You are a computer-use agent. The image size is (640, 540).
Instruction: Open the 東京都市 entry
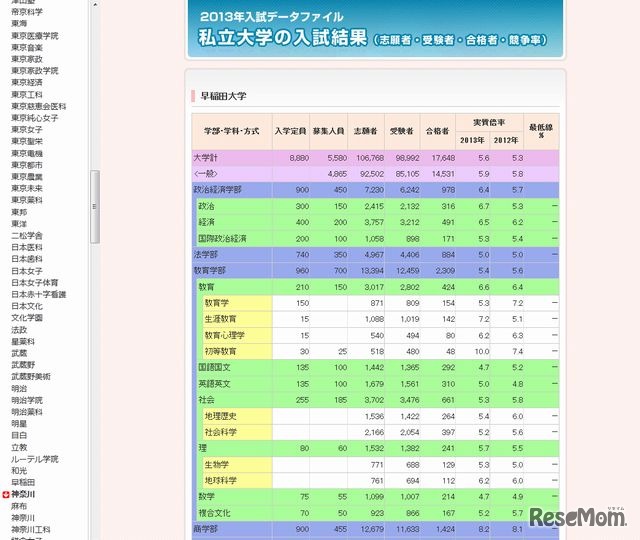click(x=27, y=165)
